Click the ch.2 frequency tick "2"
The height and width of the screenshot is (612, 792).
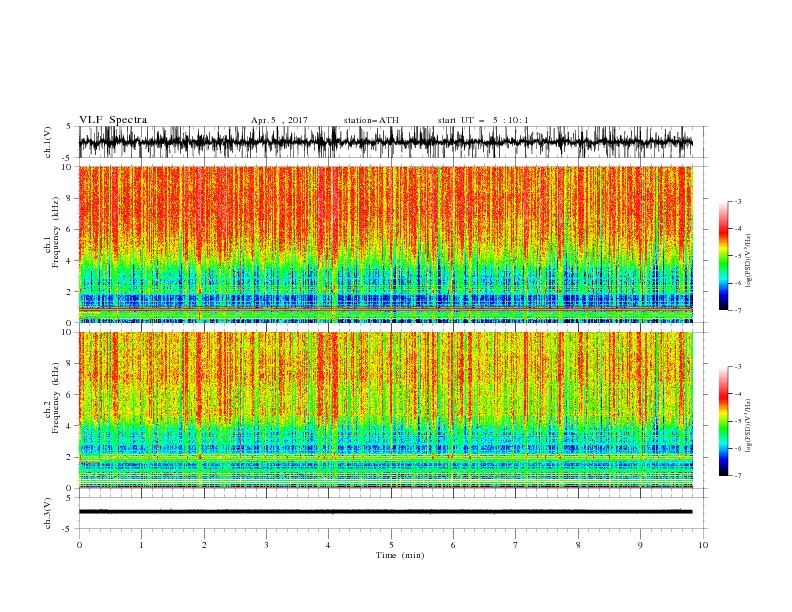69,457
